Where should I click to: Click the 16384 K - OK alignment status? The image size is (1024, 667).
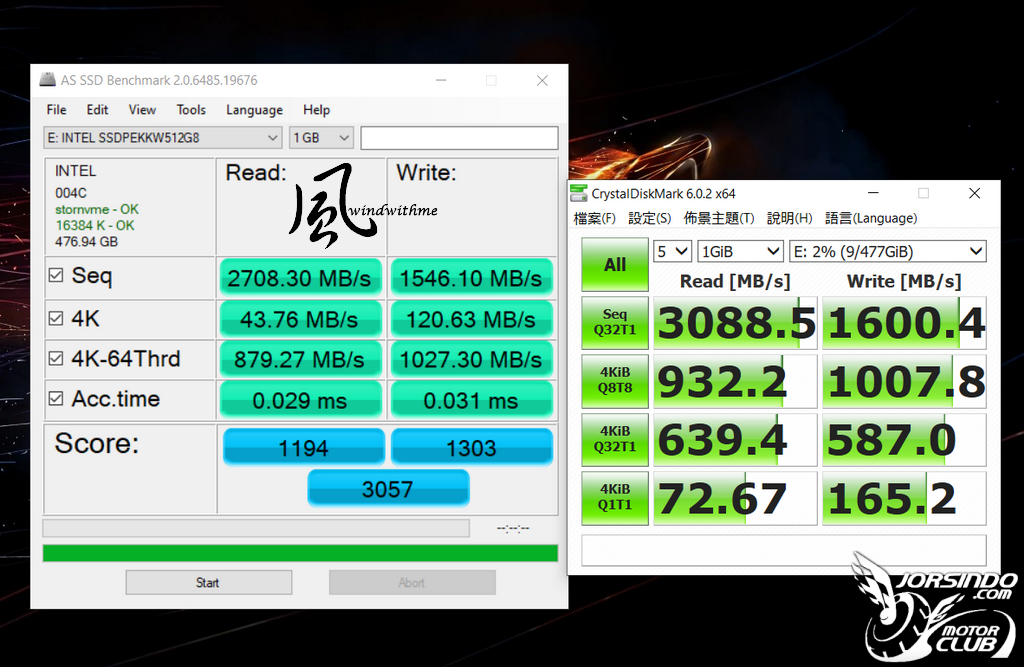[95, 225]
